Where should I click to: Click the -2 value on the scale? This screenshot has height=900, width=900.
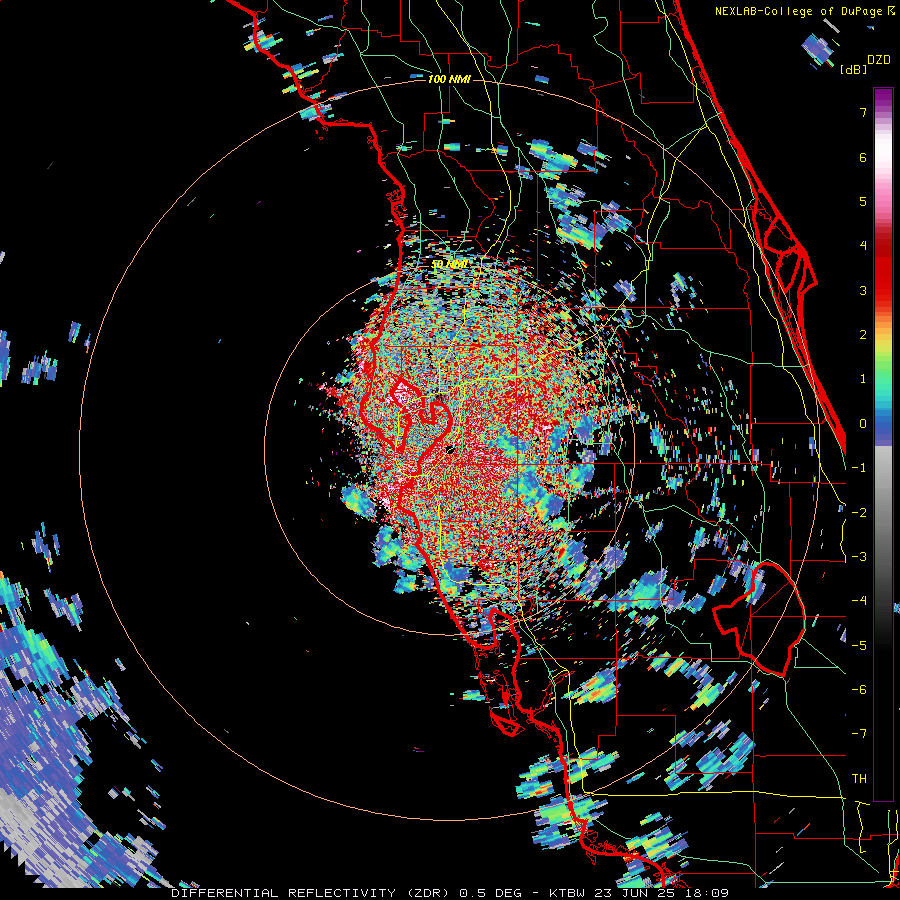[x=859, y=513]
